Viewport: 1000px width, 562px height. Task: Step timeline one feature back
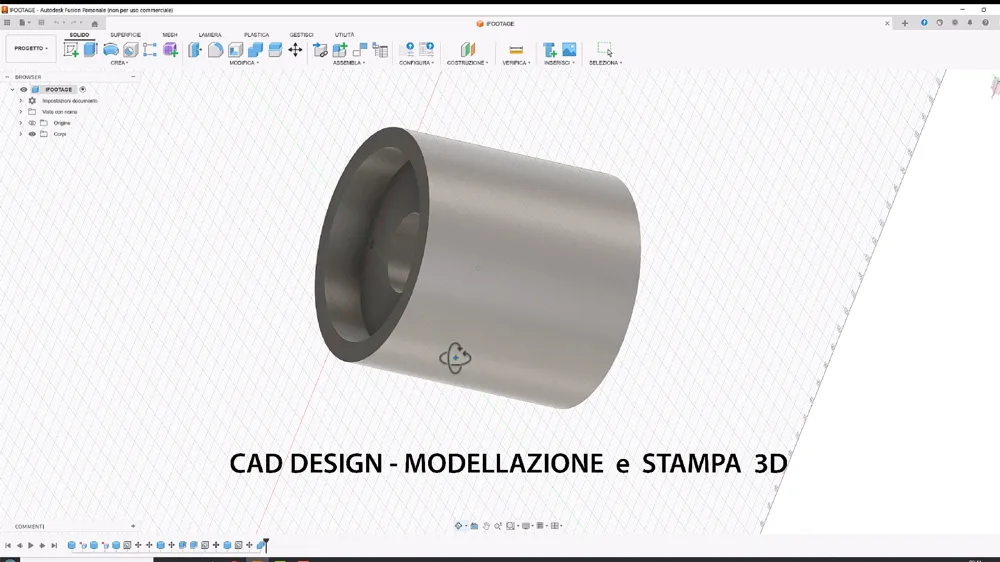click(x=19, y=545)
